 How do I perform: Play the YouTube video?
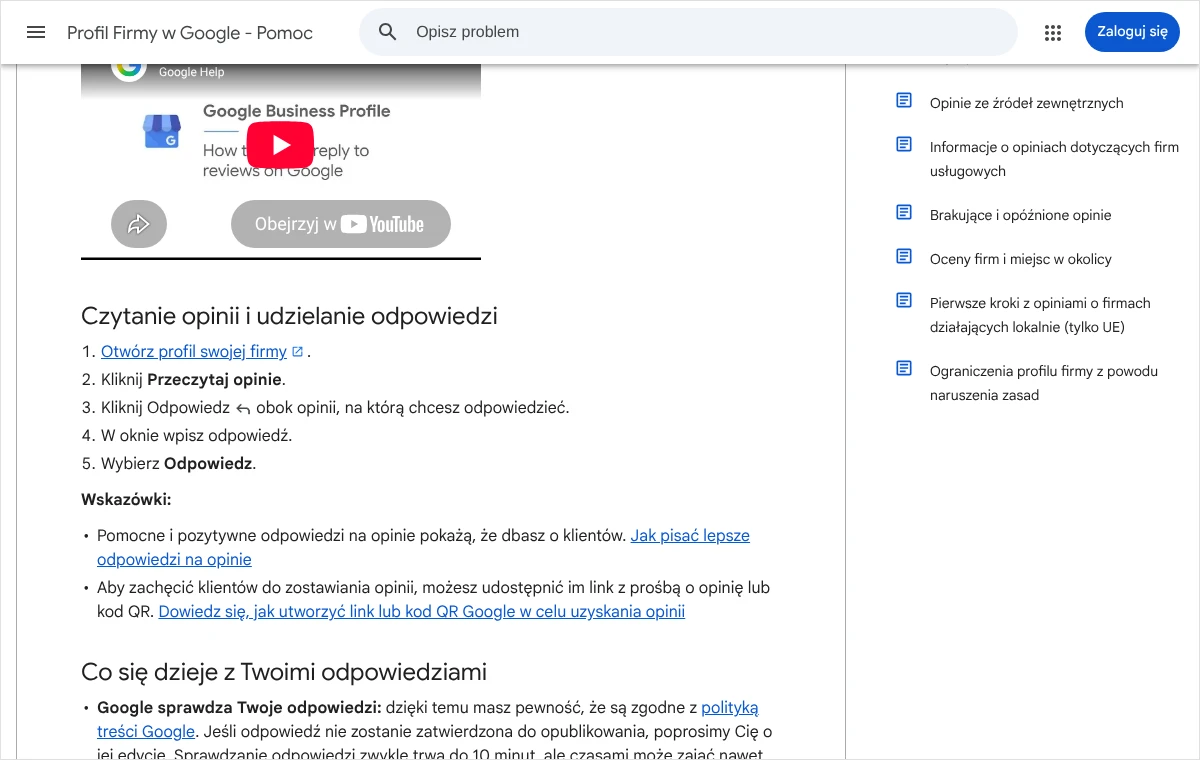[x=280, y=145]
